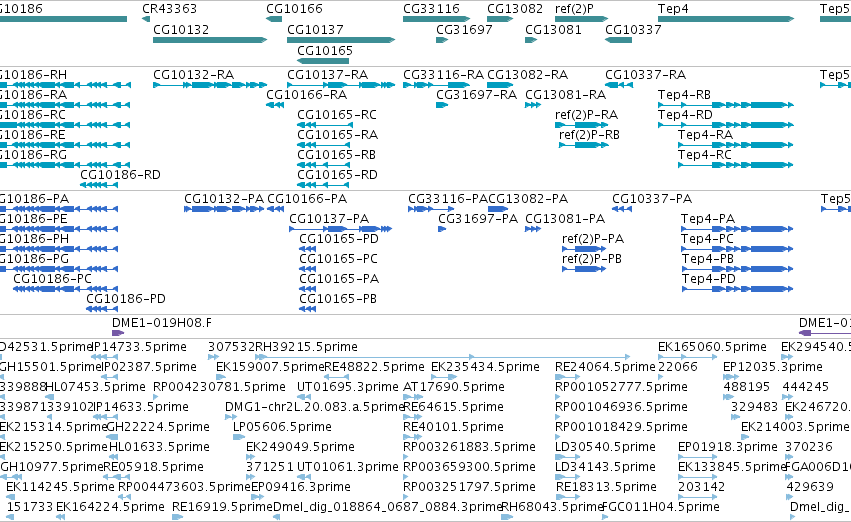
Task: Click EST FGC011H04.5prime label
Action: (661, 506)
